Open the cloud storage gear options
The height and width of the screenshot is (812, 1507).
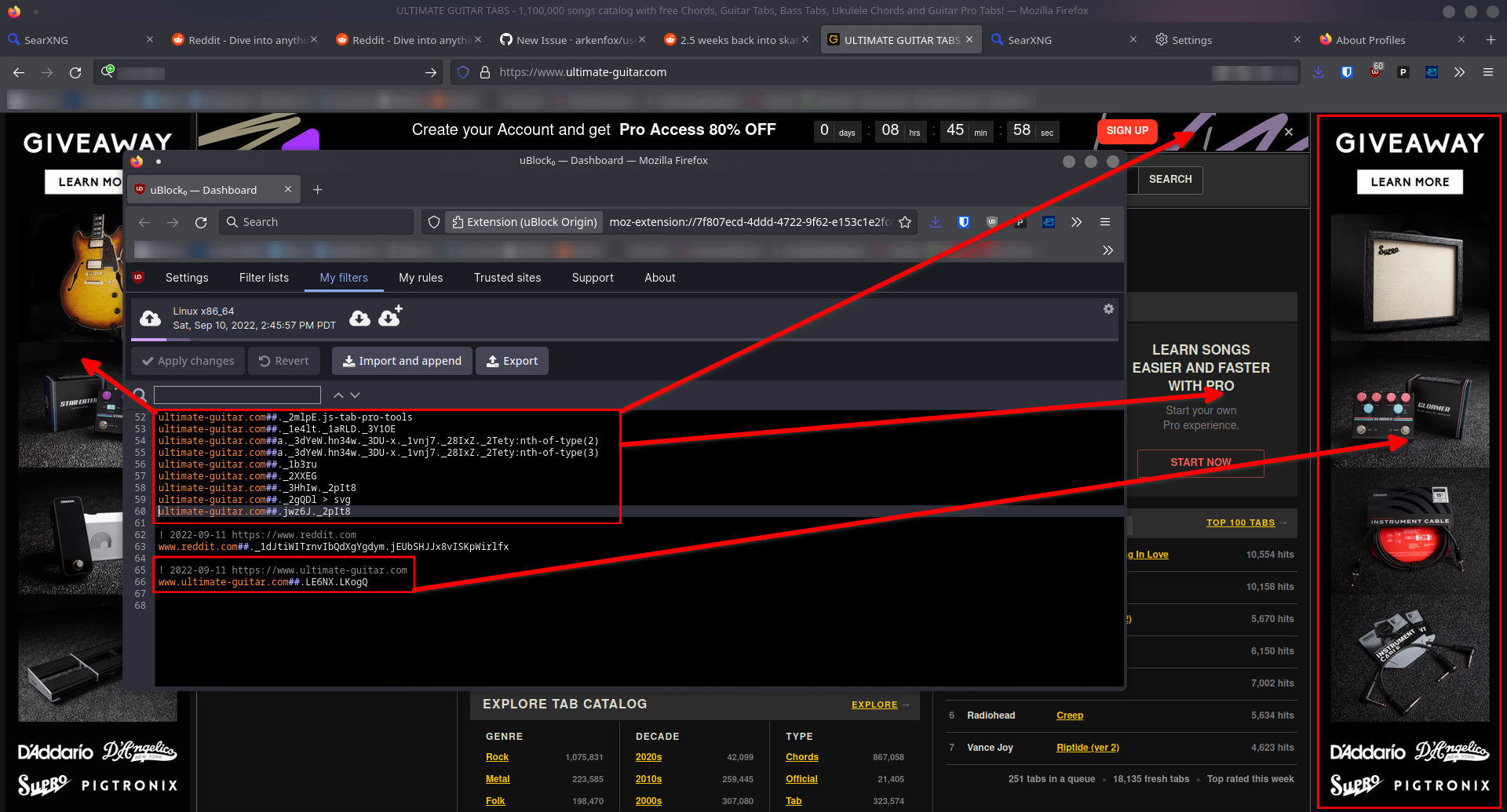tap(1108, 309)
